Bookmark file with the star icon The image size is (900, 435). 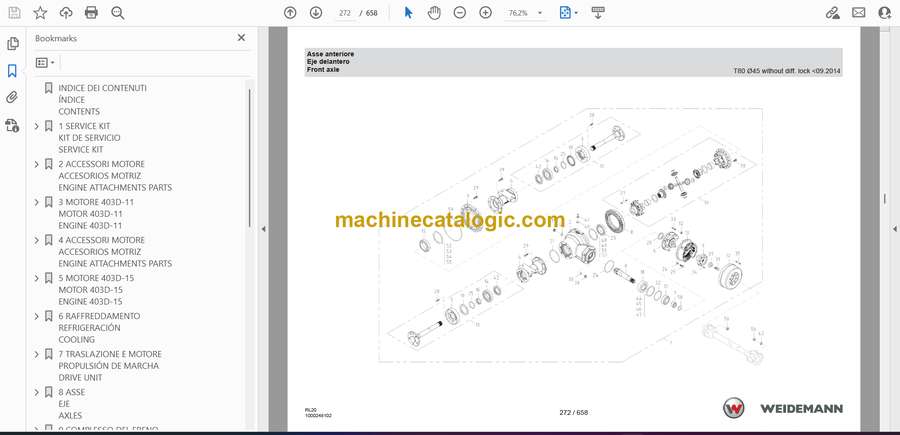click(x=40, y=13)
